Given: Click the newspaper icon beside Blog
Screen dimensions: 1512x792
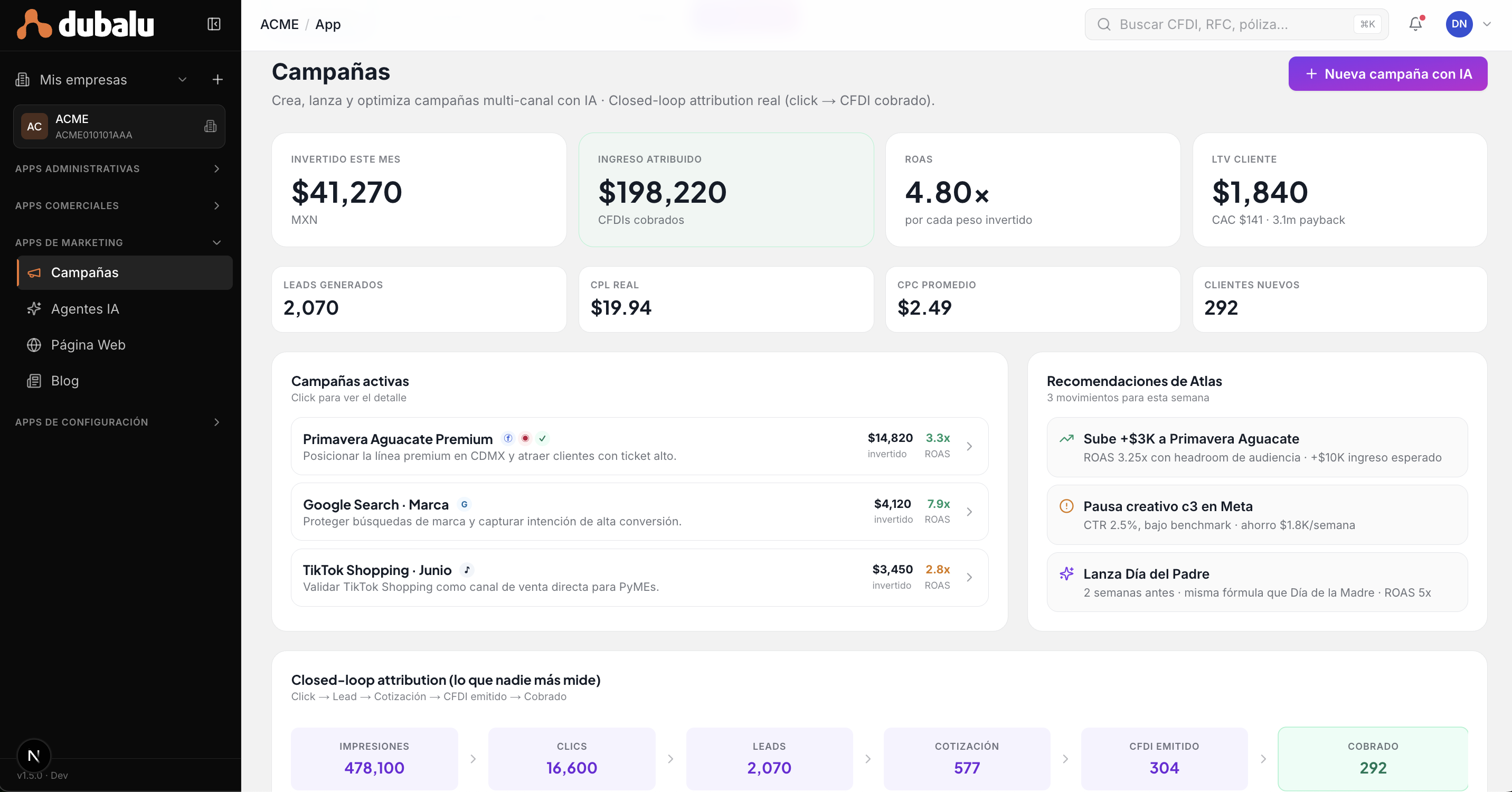Looking at the screenshot, I should [34, 381].
